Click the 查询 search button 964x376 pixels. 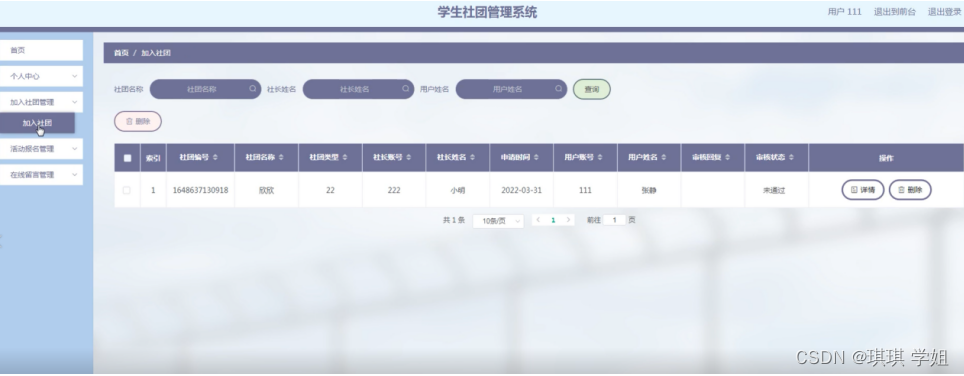591,90
